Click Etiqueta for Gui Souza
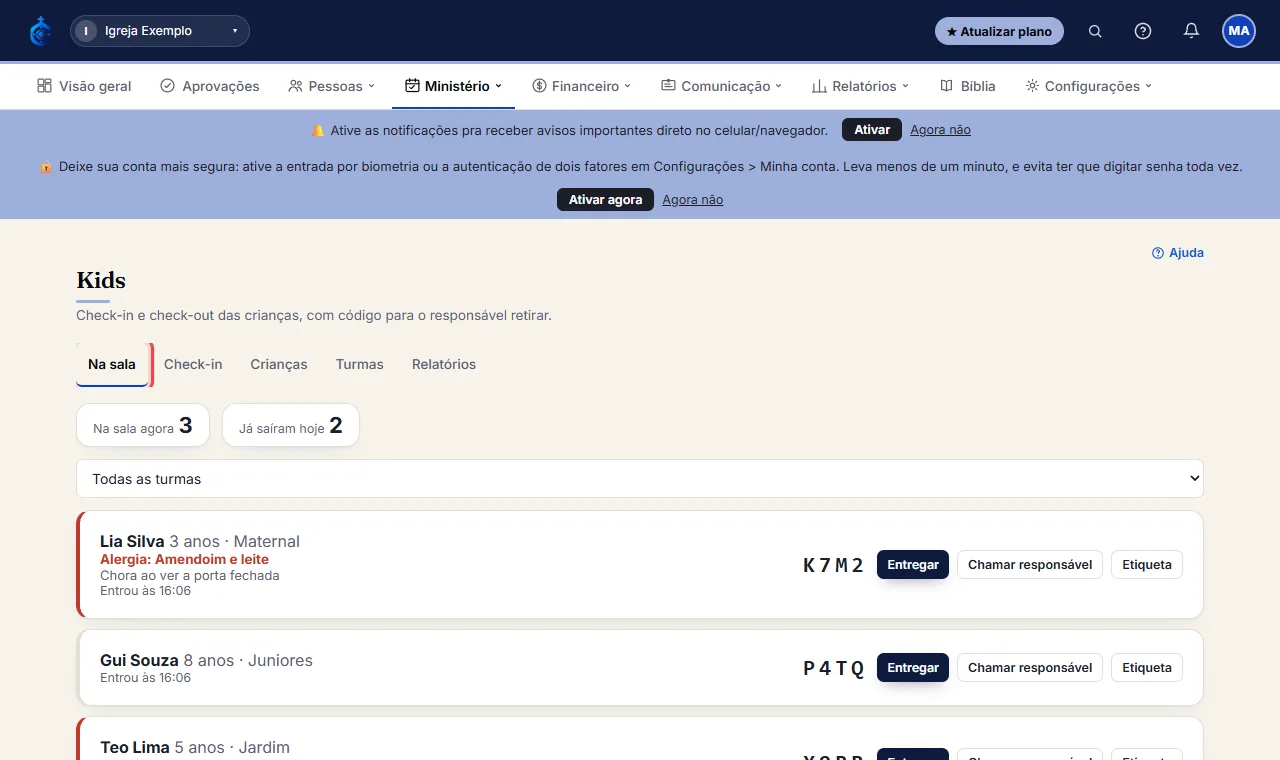The image size is (1280, 760). (1147, 668)
